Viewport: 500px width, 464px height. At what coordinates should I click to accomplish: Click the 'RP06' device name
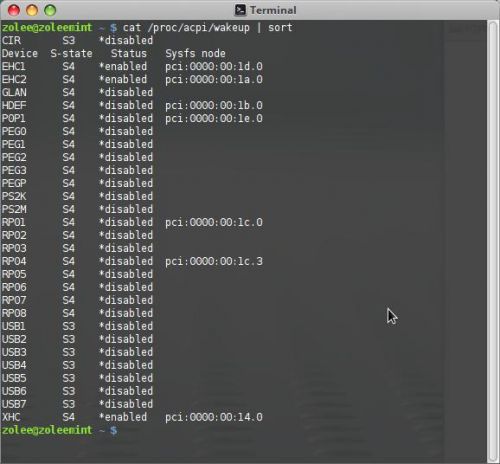14,287
